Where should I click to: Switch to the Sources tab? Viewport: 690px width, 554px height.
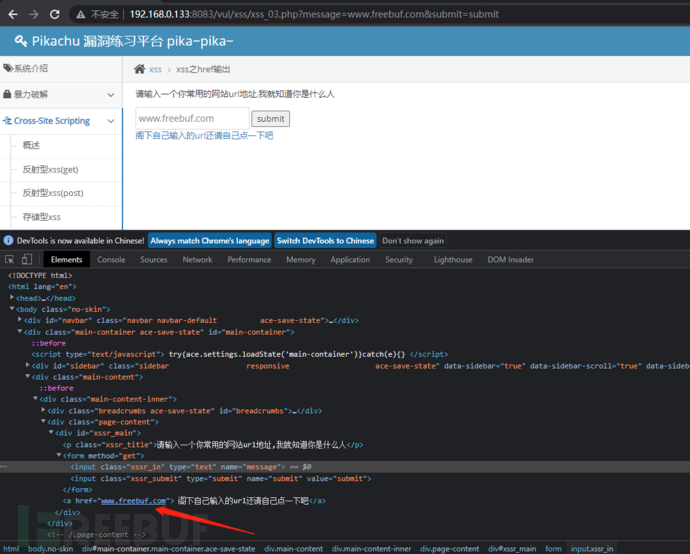coord(154,260)
